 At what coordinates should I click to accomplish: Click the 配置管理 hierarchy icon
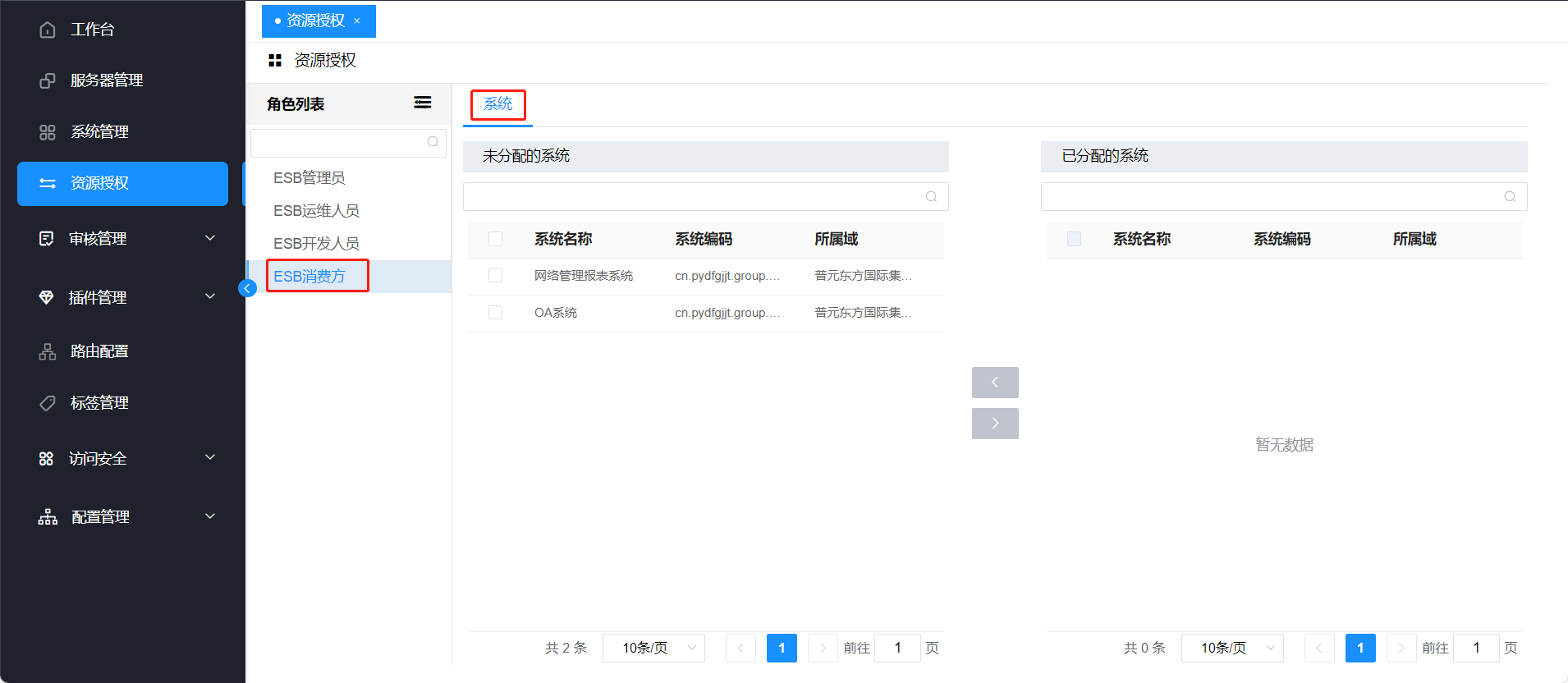pyautogui.click(x=48, y=517)
